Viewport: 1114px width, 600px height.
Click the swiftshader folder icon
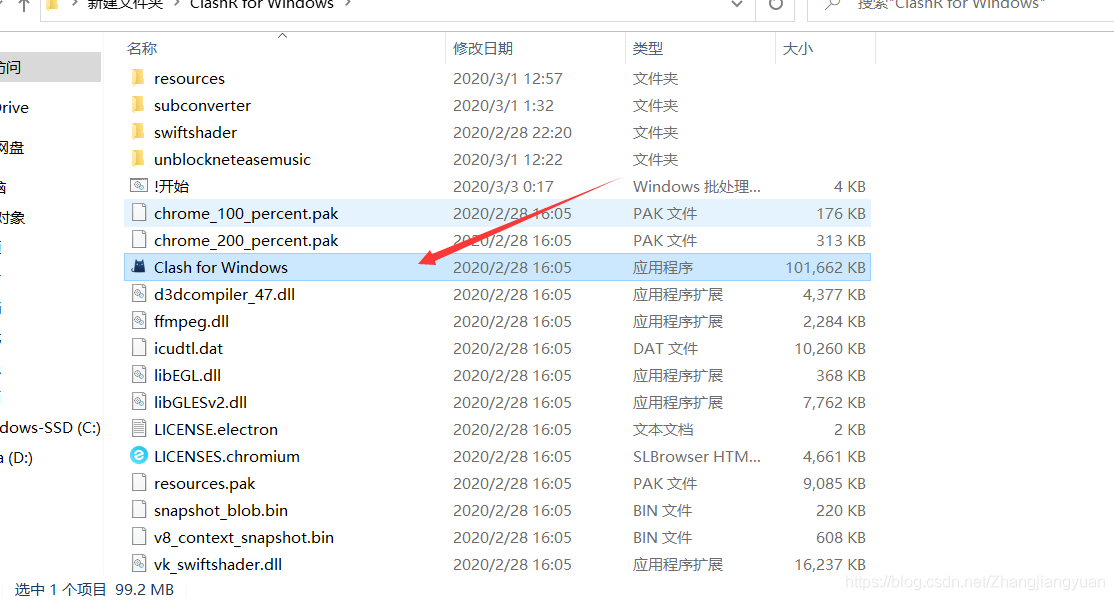139,131
